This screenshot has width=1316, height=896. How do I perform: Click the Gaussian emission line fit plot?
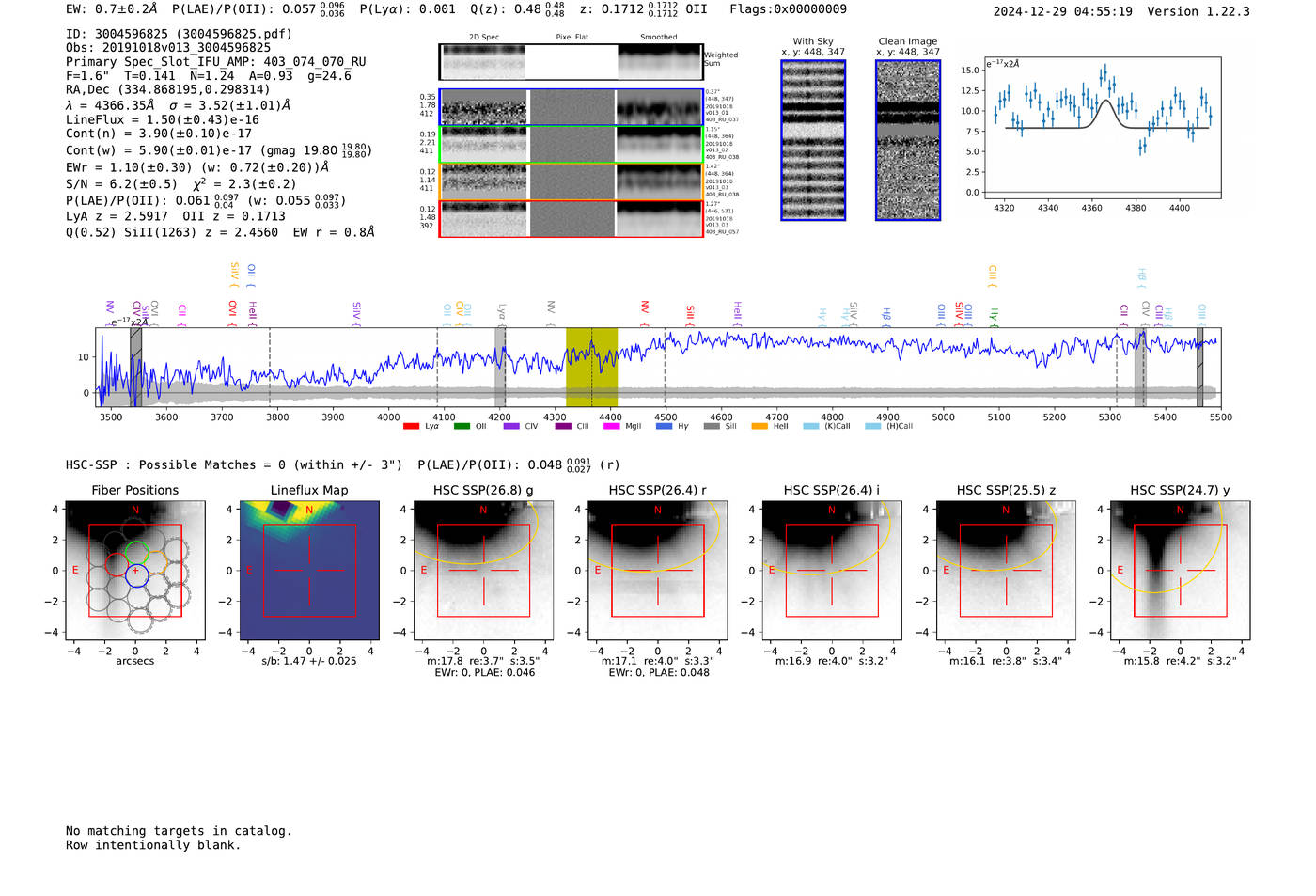pos(1103,128)
